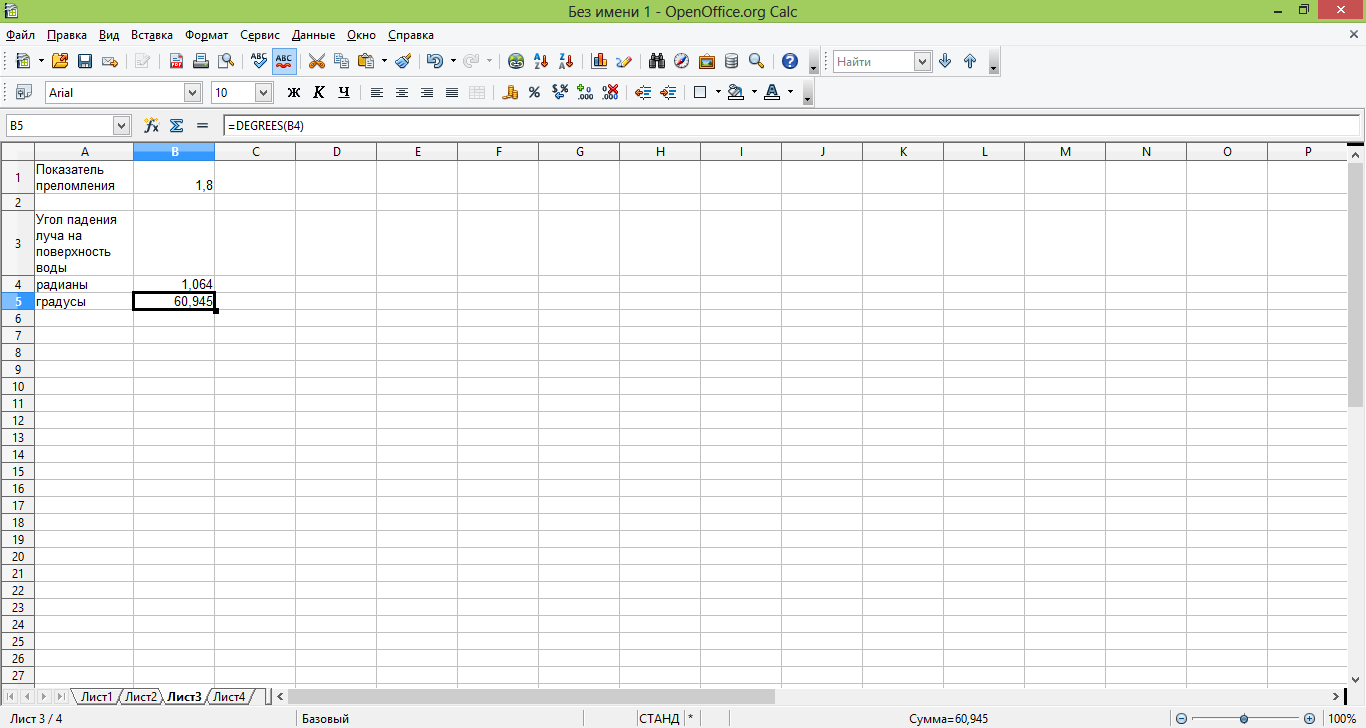This screenshot has height=728, width=1366.
Task: Show Draw Functions pencil icon
Action: pyautogui.click(x=625, y=61)
